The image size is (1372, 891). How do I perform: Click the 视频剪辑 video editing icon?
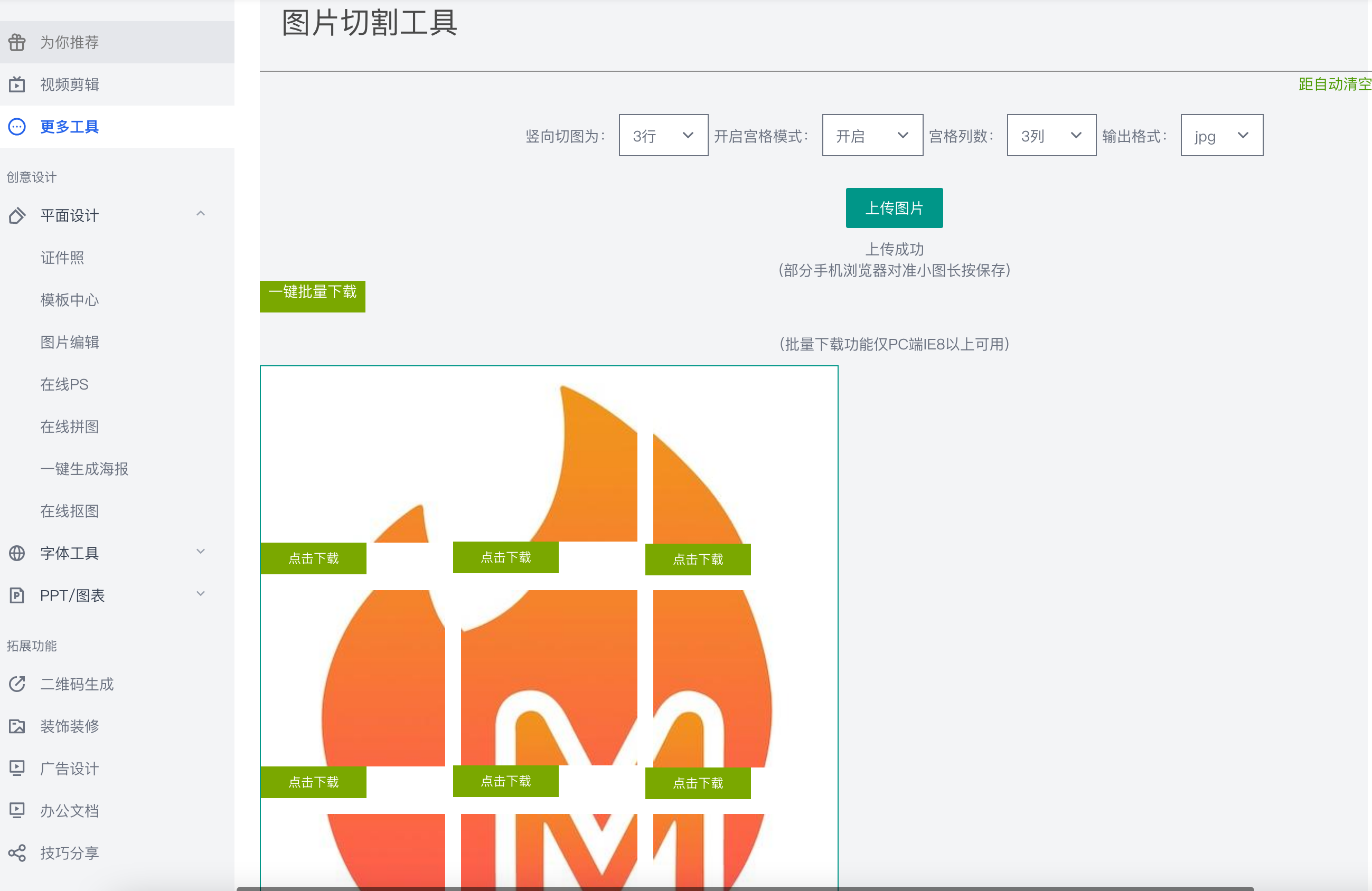pos(17,84)
